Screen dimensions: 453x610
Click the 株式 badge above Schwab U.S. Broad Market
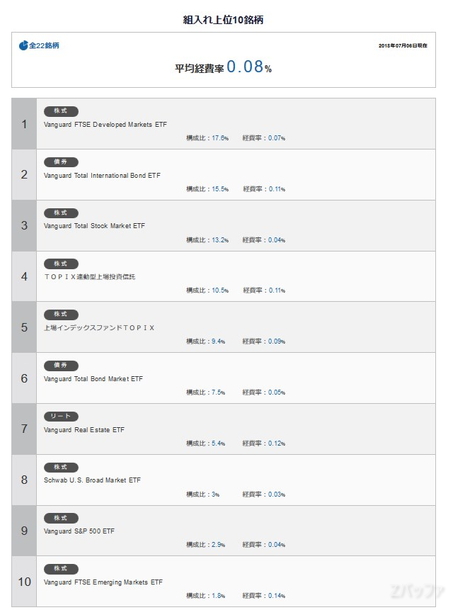pyautogui.click(x=61, y=467)
